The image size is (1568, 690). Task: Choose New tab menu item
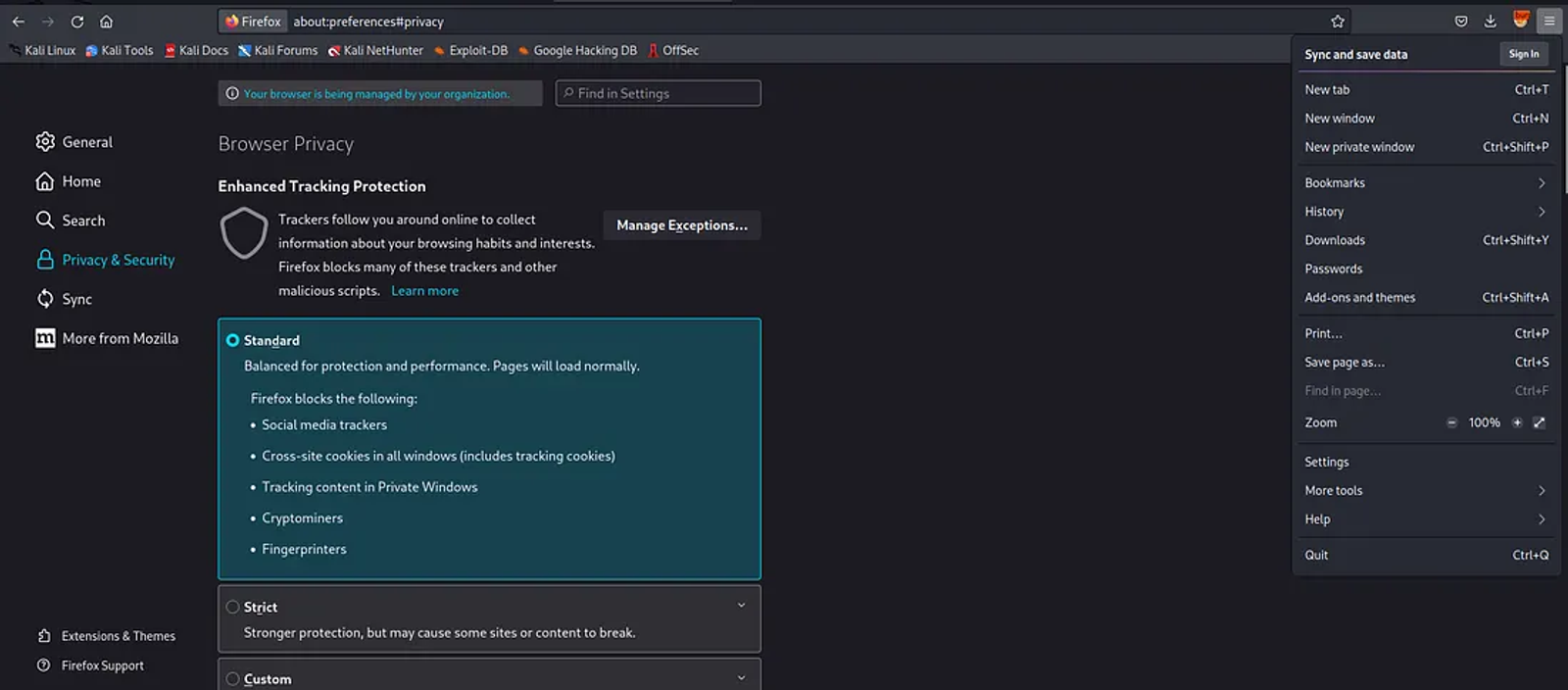click(x=1426, y=90)
